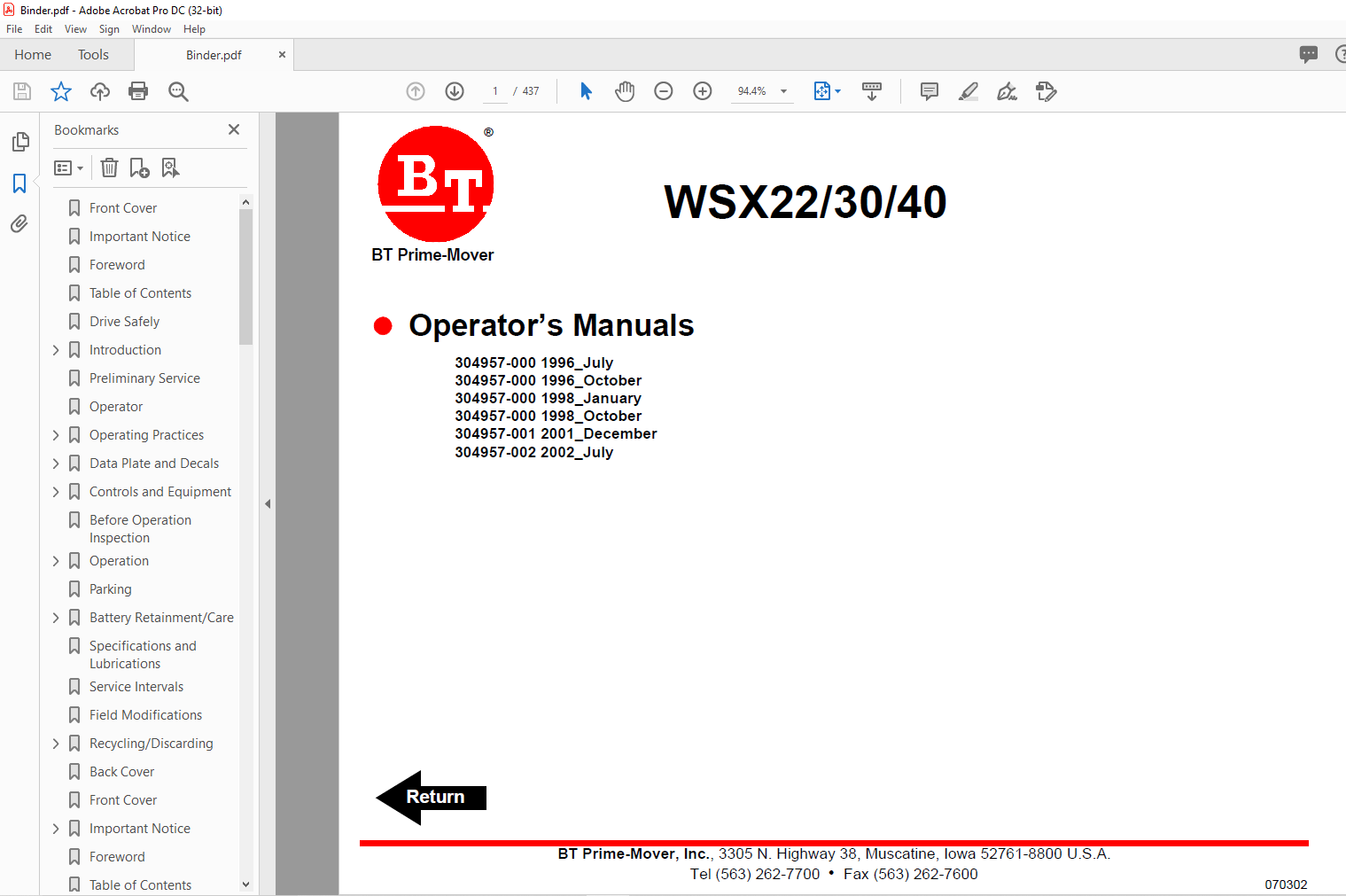This screenshot has width=1346, height=896.
Task: Go to next page arrow
Action: coord(455,91)
